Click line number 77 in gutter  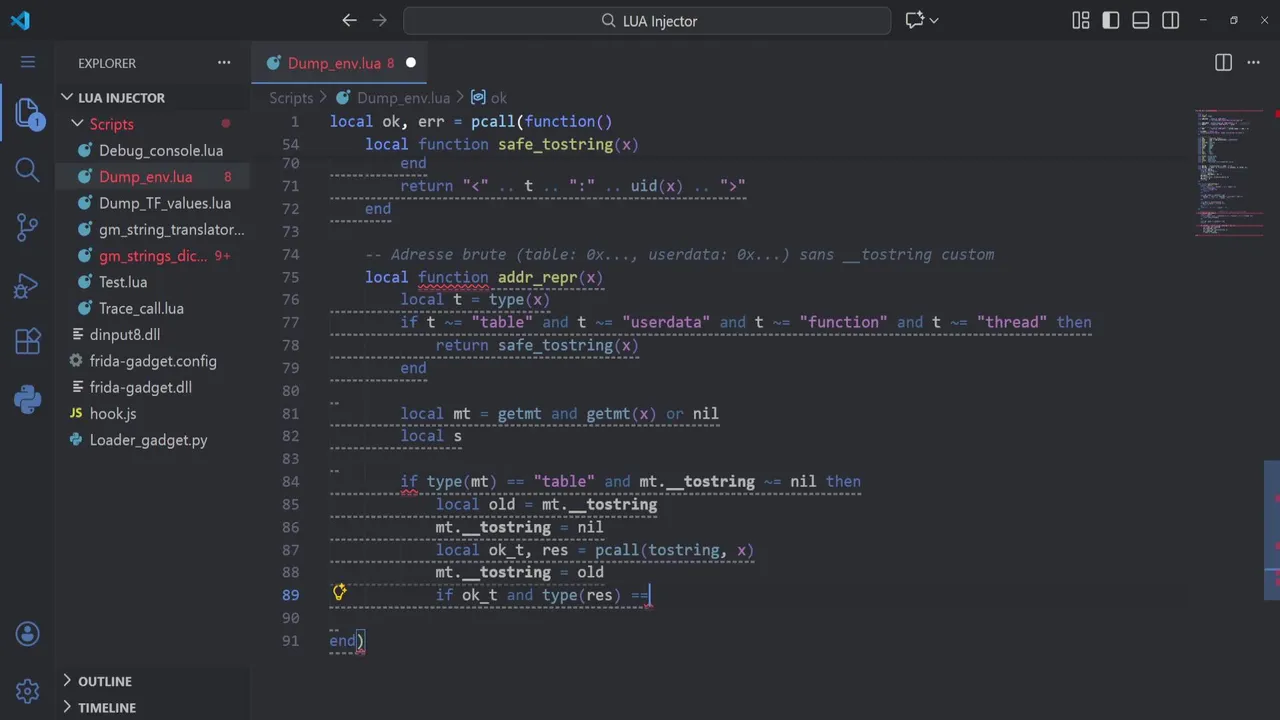290,322
